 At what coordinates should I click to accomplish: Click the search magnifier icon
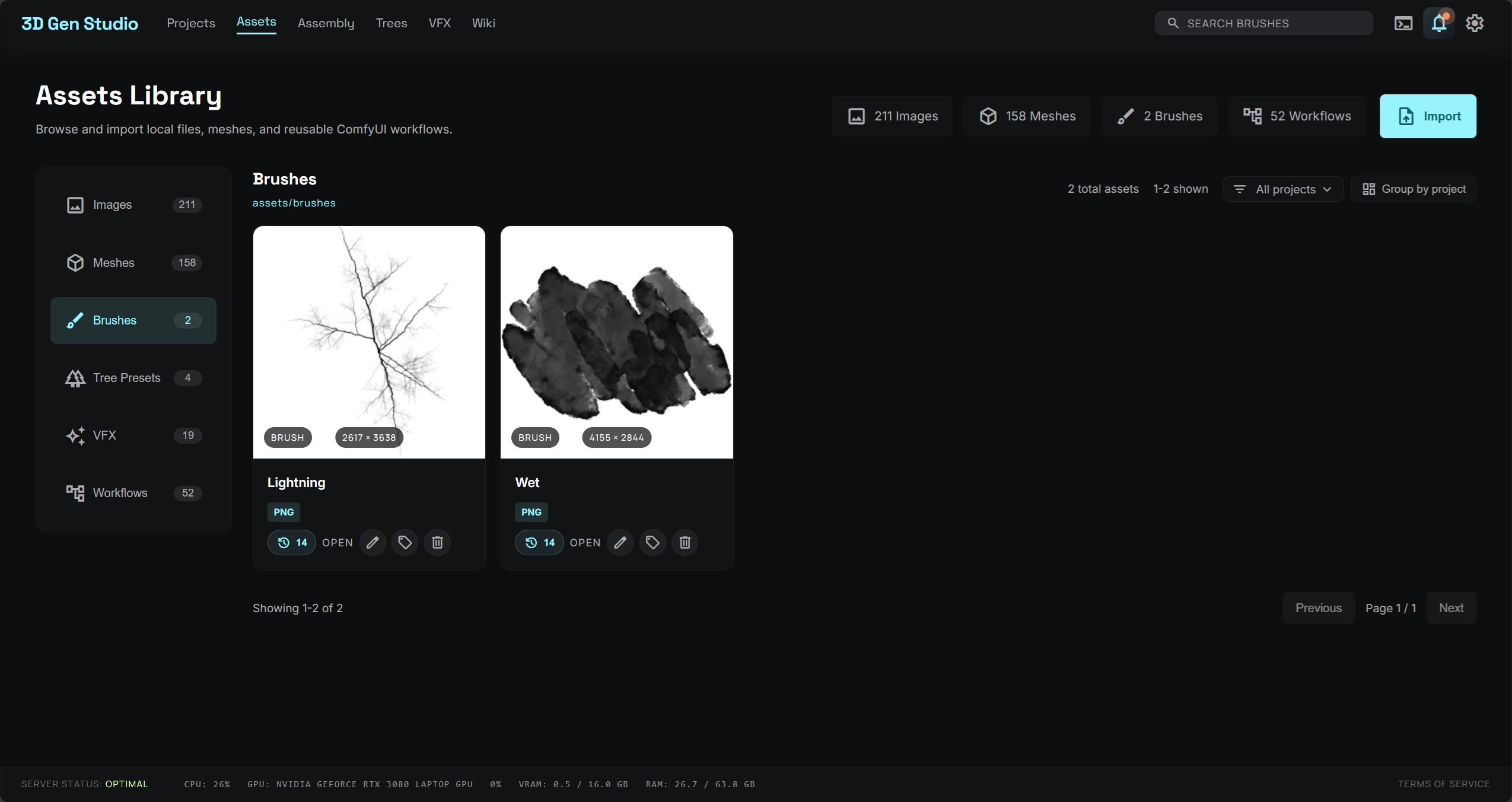click(1173, 23)
